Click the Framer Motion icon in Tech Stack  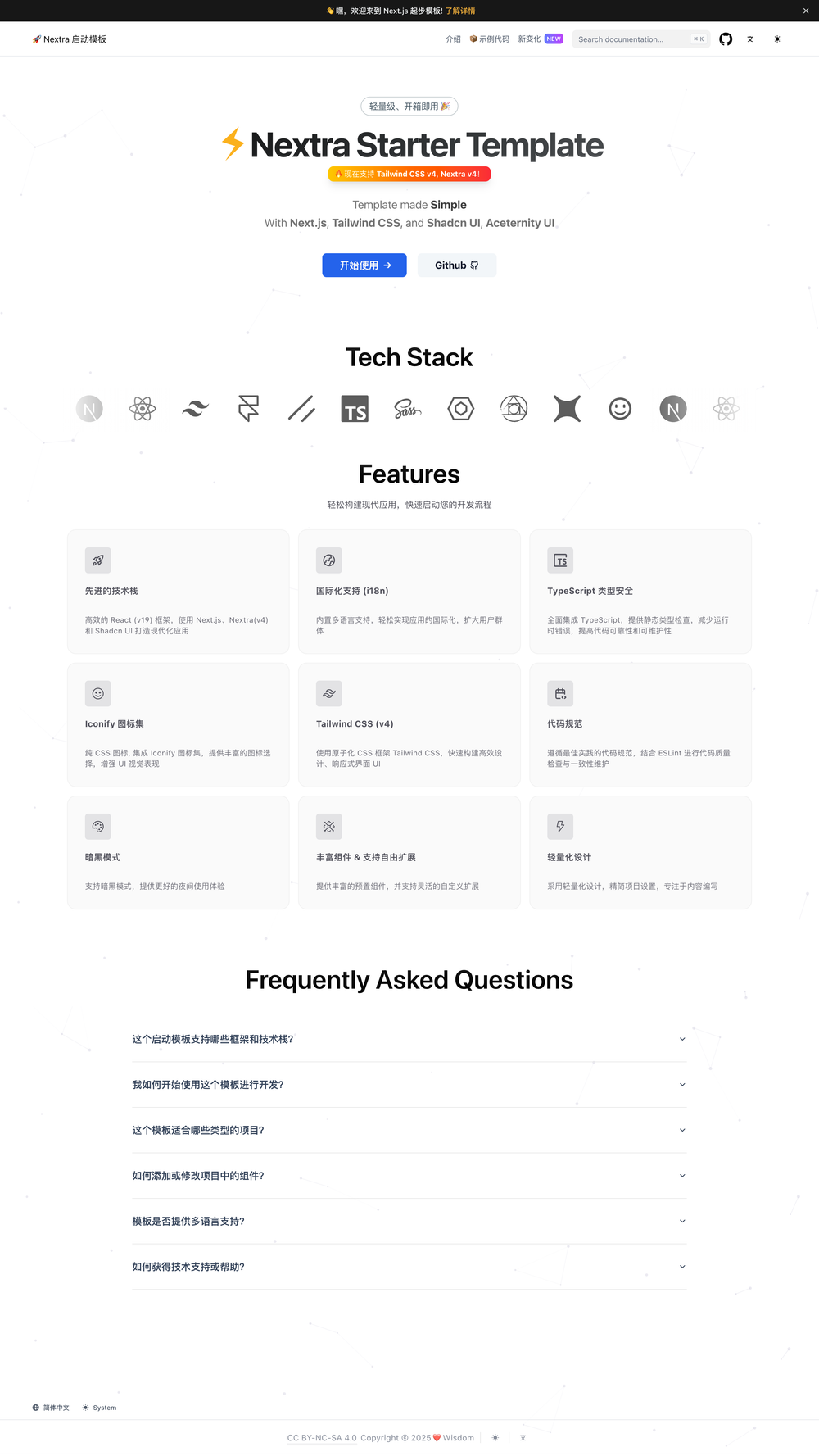click(247, 409)
